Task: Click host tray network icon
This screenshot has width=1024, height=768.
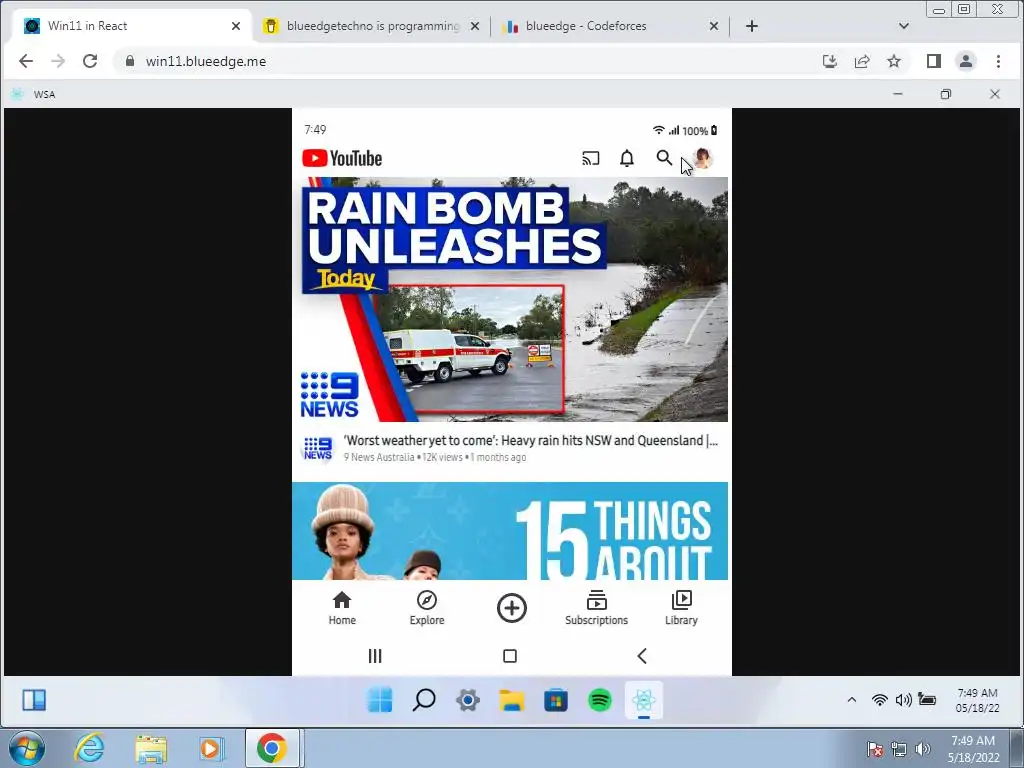Action: 899,749
